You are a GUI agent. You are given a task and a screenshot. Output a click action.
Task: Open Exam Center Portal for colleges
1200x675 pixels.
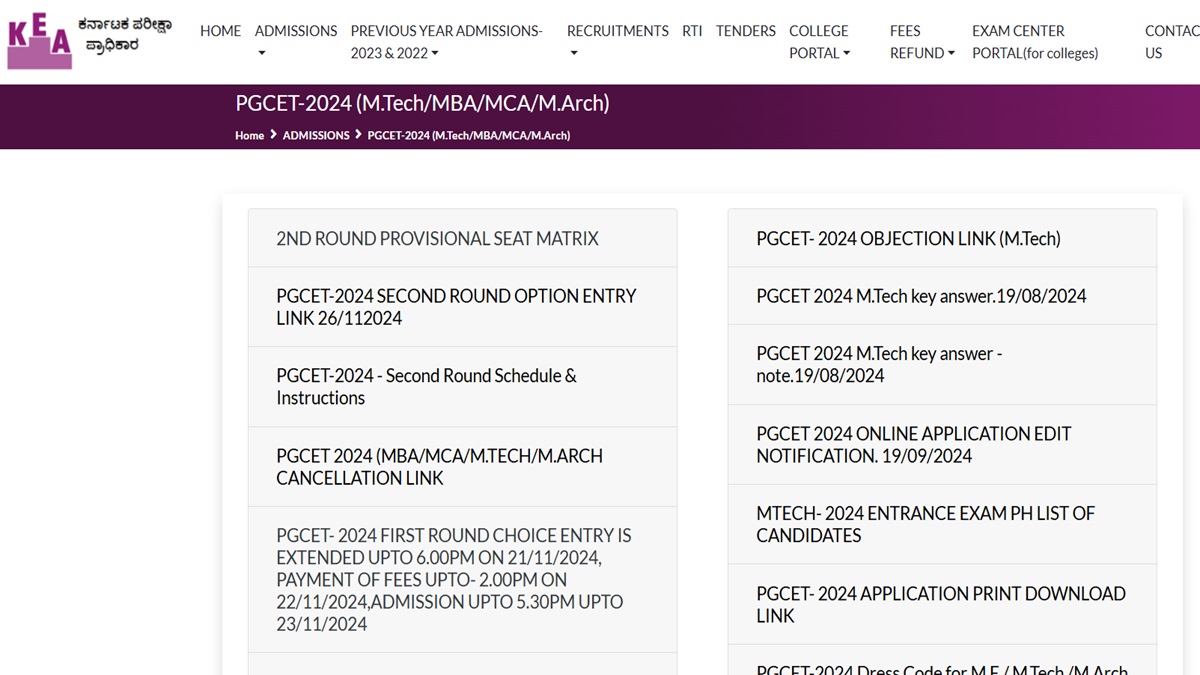1034,41
